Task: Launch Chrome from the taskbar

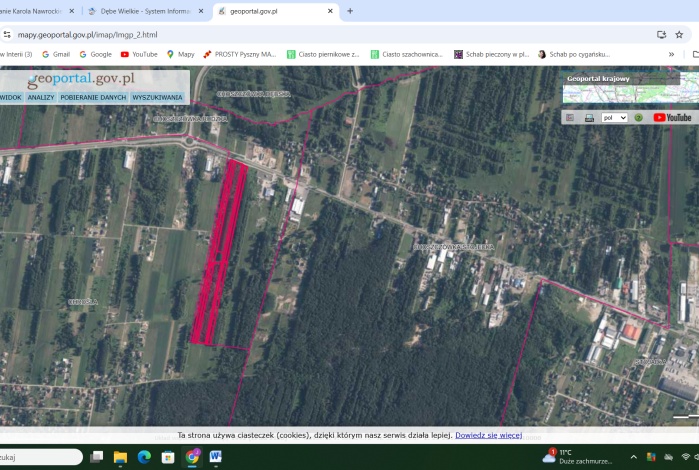Action: pos(192,457)
